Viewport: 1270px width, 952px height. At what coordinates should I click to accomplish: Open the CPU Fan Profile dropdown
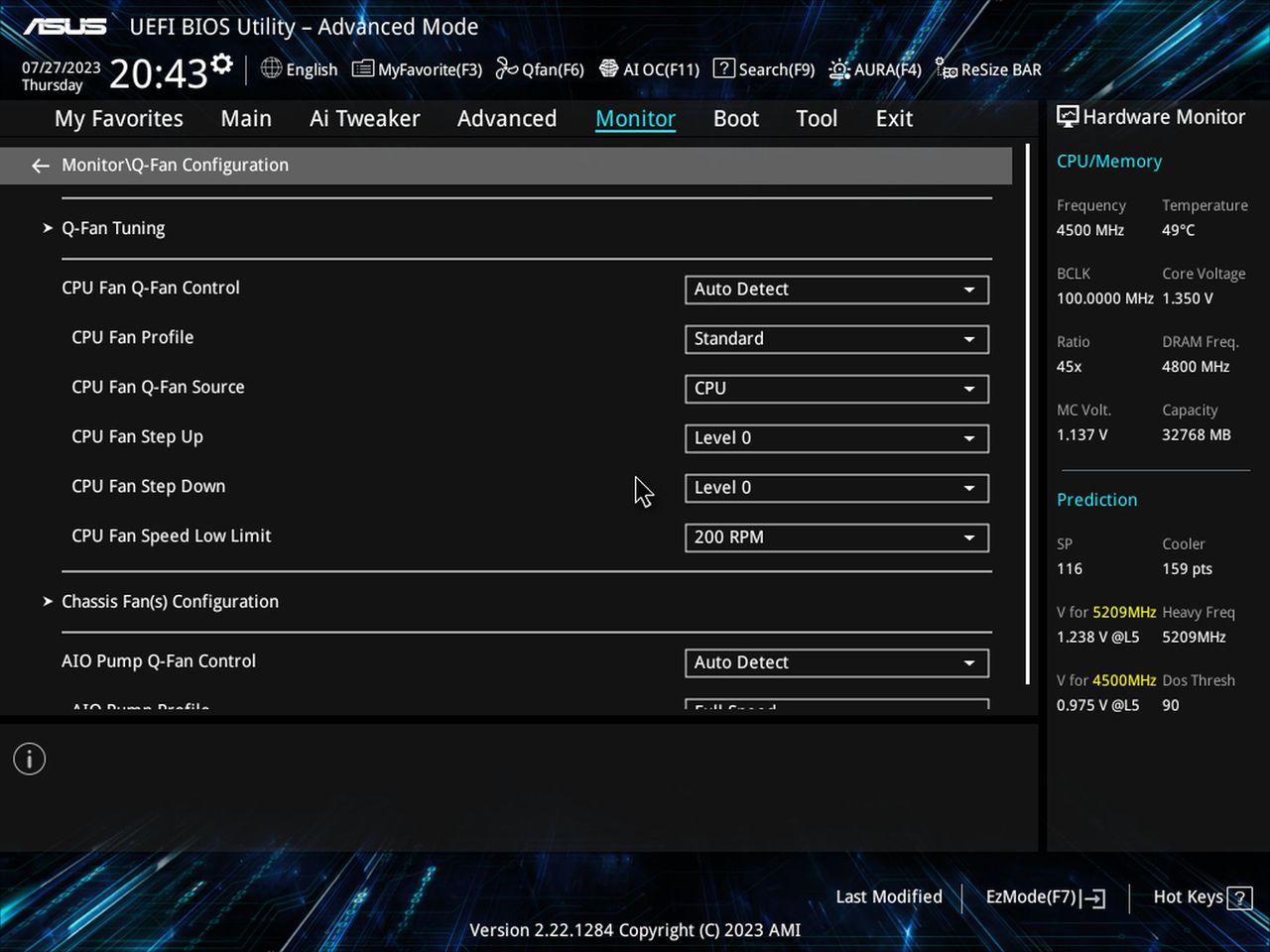coord(836,339)
